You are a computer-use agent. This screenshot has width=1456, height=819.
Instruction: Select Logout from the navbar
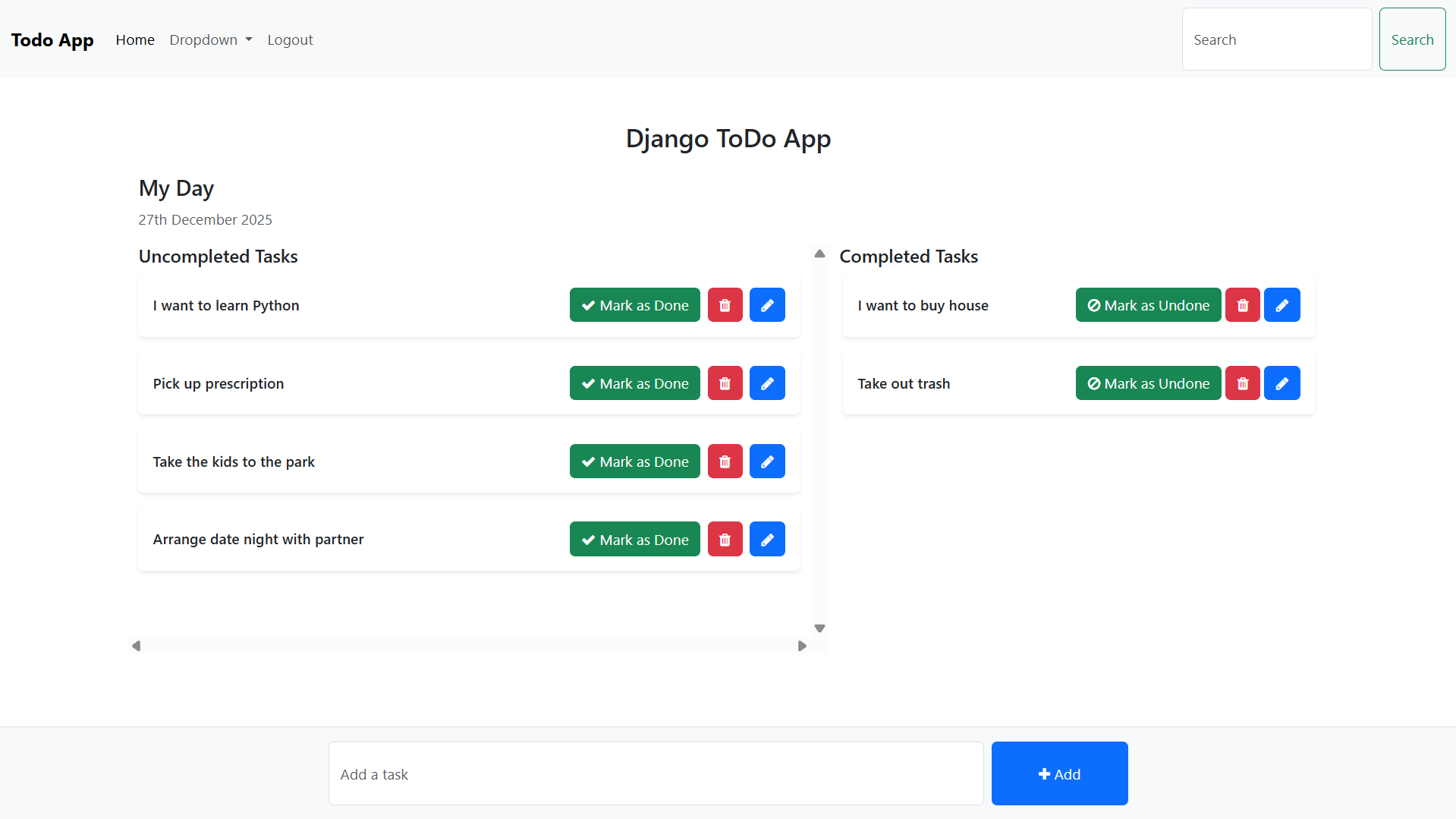[x=290, y=39]
